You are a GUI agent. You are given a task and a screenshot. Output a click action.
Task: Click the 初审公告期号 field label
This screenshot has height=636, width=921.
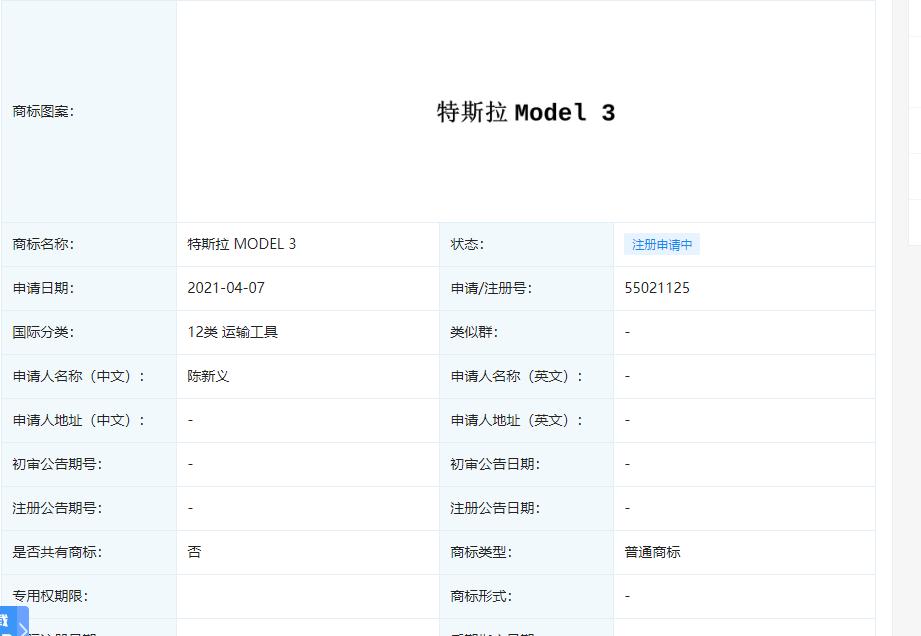coord(57,464)
